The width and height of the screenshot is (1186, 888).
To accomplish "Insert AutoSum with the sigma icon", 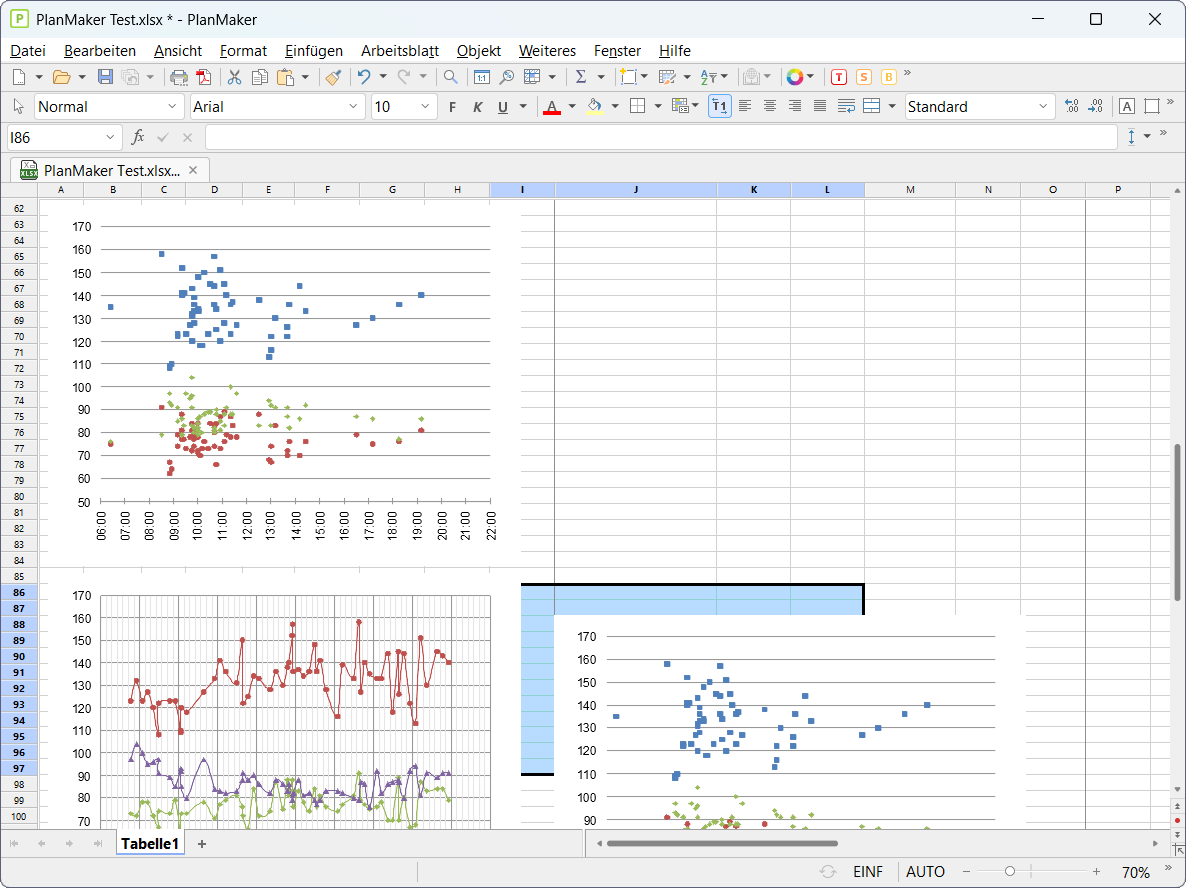I will pyautogui.click(x=581, y=76).
